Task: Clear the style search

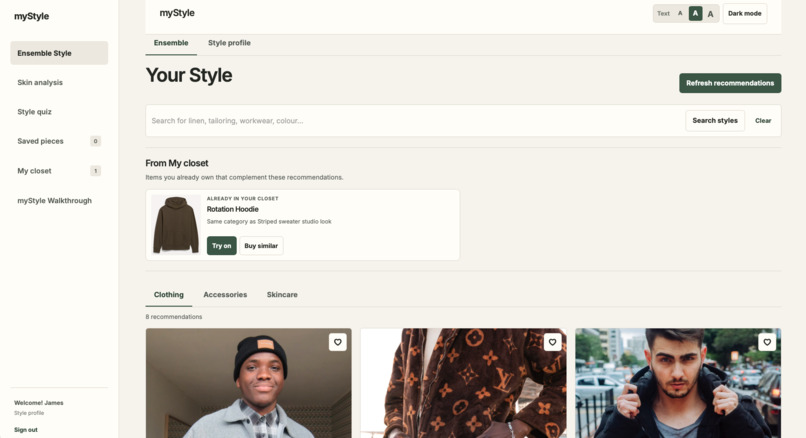Action: point(763,121)
